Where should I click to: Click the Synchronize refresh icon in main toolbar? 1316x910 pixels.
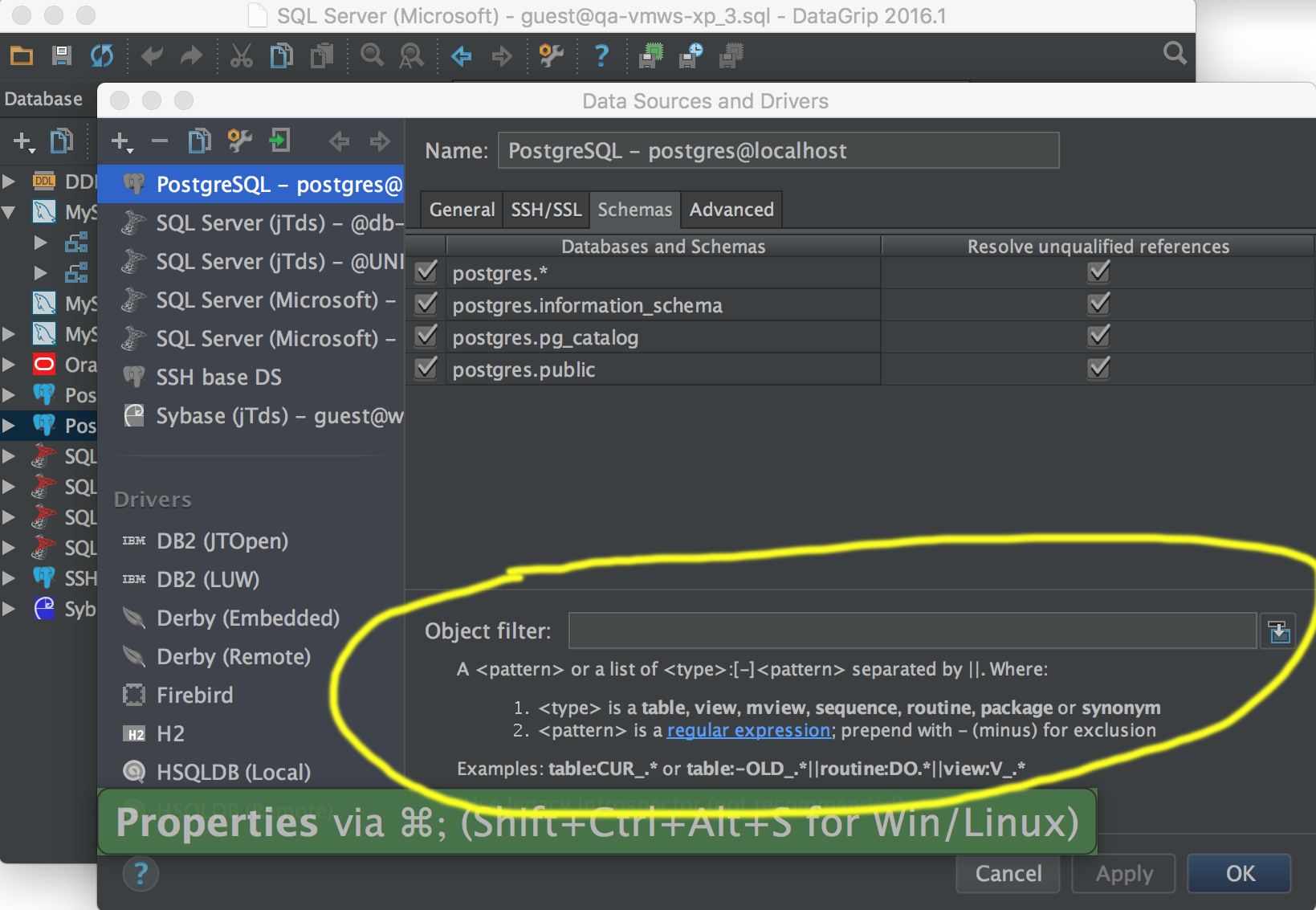[102, 55]
